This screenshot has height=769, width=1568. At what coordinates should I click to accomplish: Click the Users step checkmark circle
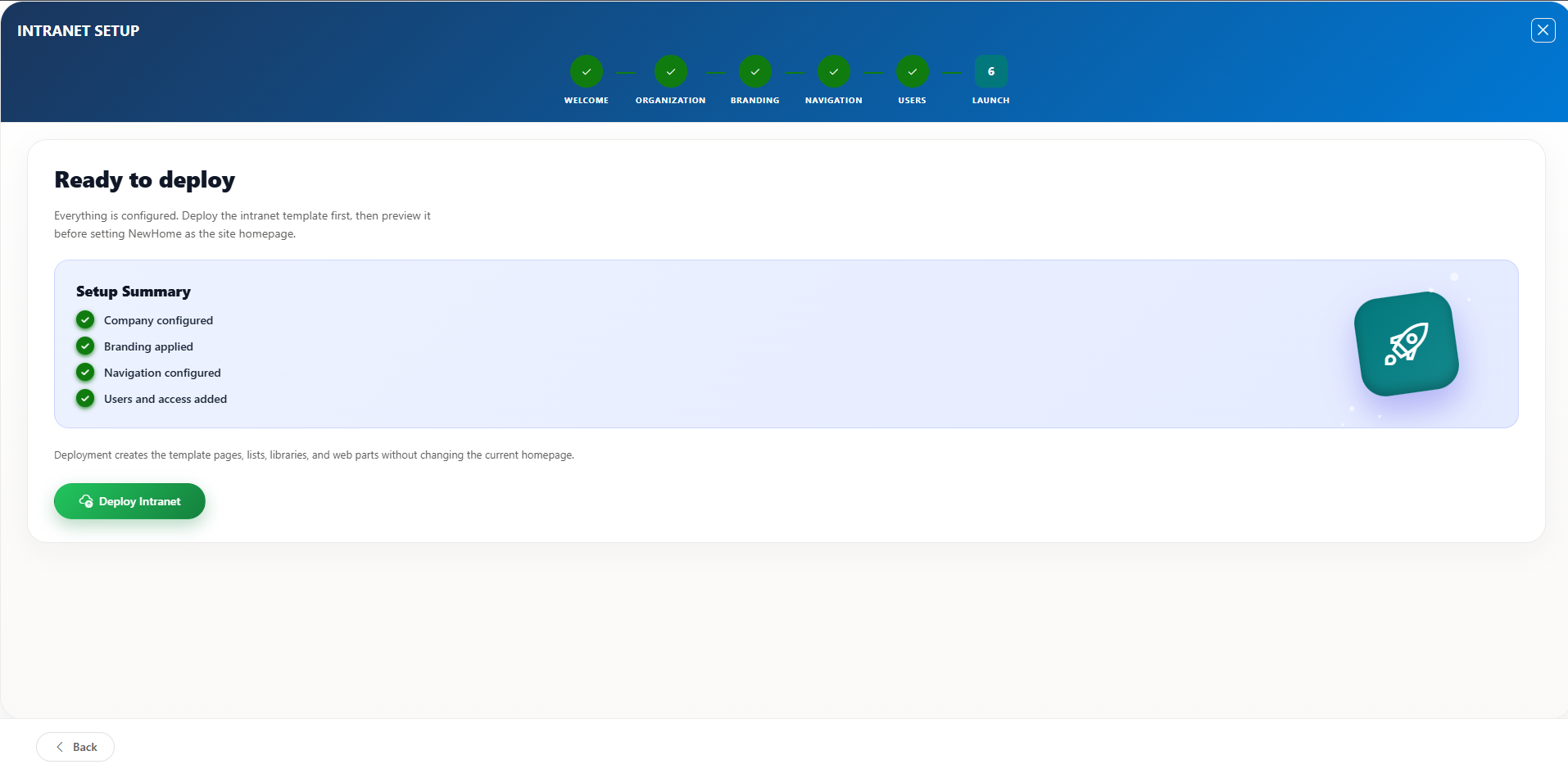[913, 71]
